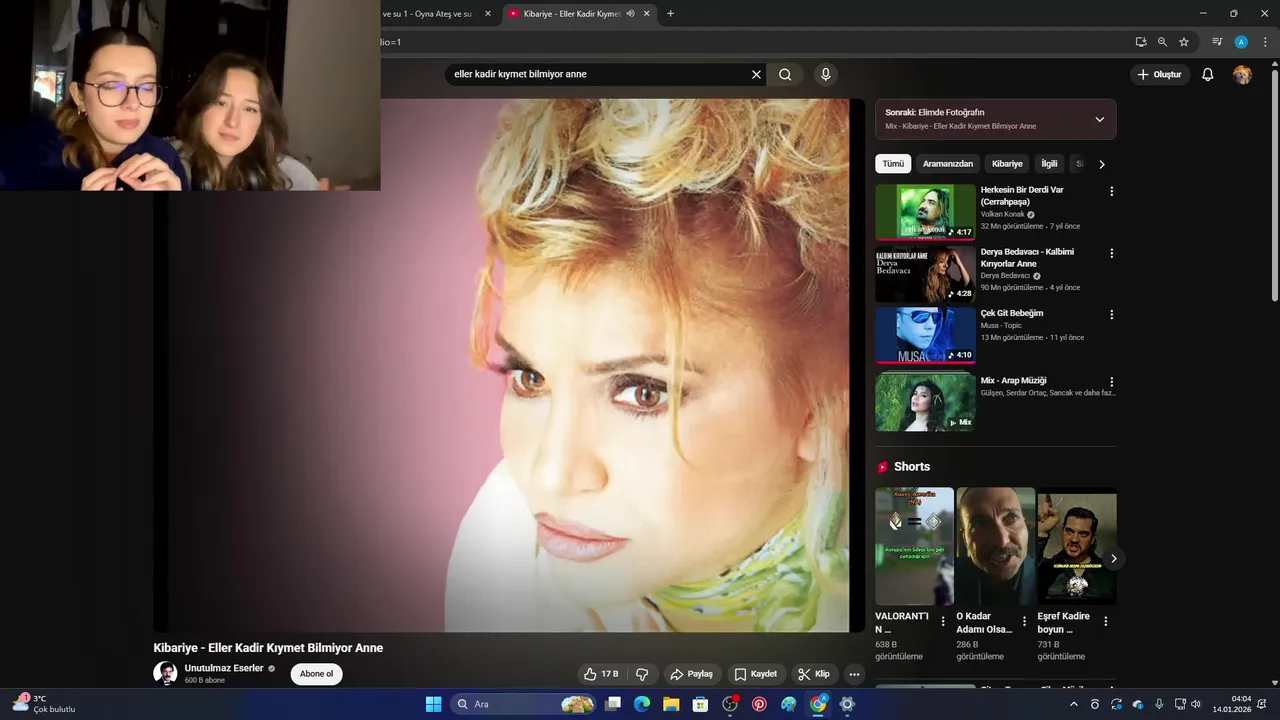Select the İlgili filter chip

click(1049, 164)
